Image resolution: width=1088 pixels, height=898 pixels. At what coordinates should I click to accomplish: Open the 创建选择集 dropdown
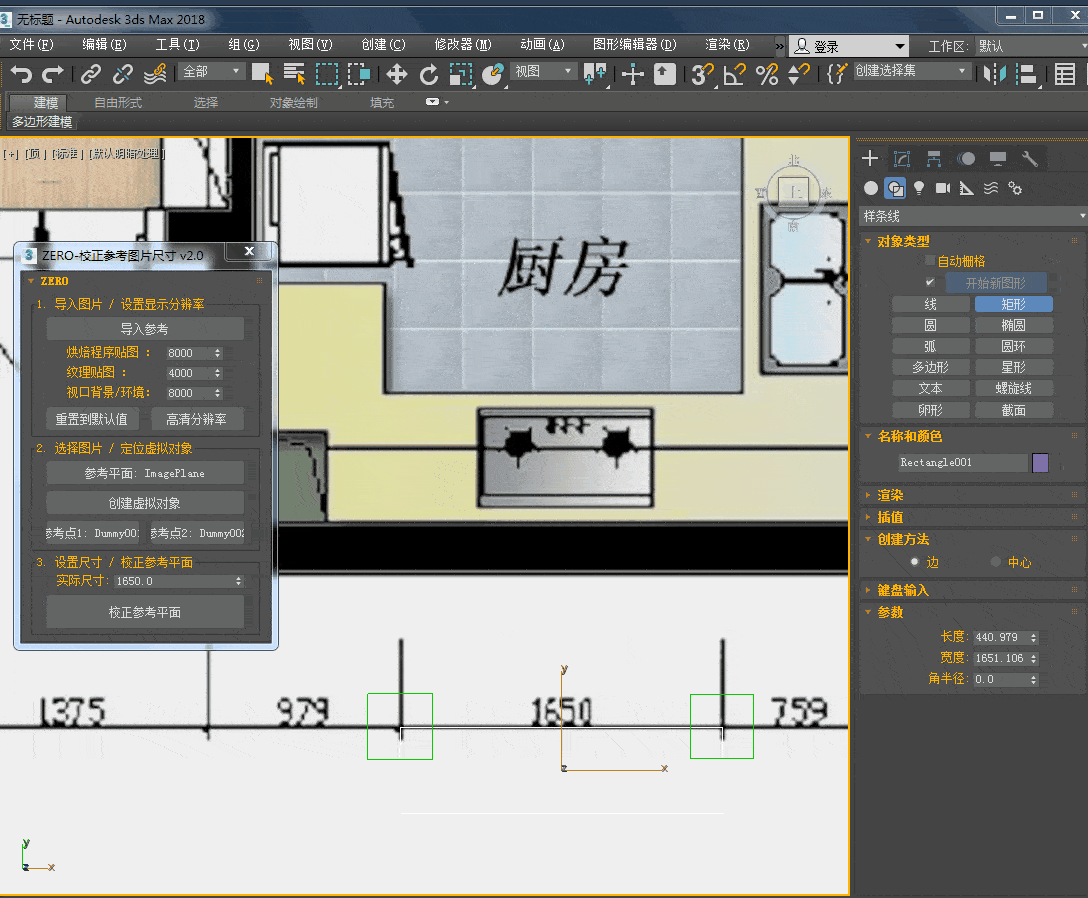910,71
